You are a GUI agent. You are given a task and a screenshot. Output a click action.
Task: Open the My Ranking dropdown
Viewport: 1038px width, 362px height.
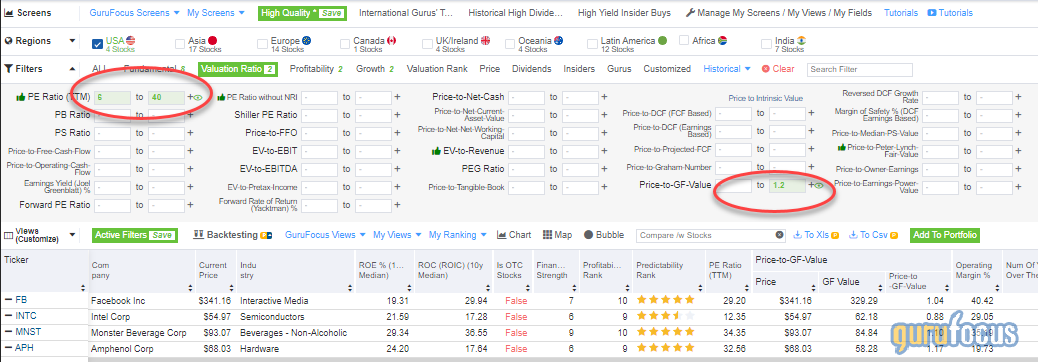pyautogui.click(x=457, y=235)
